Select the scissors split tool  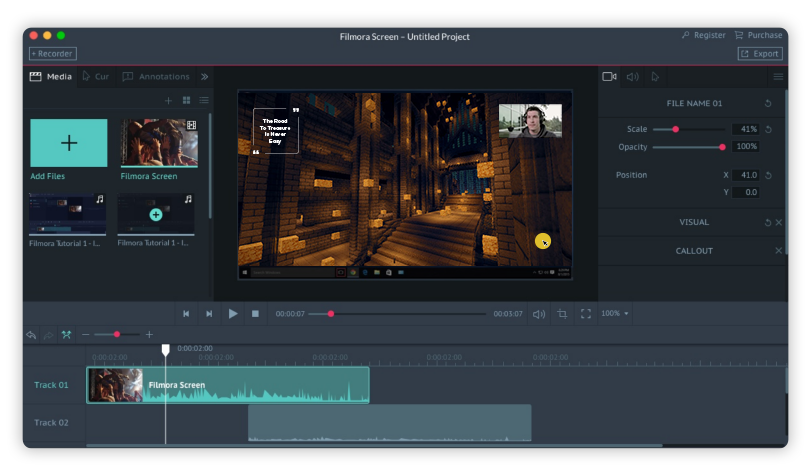(66, 335)
